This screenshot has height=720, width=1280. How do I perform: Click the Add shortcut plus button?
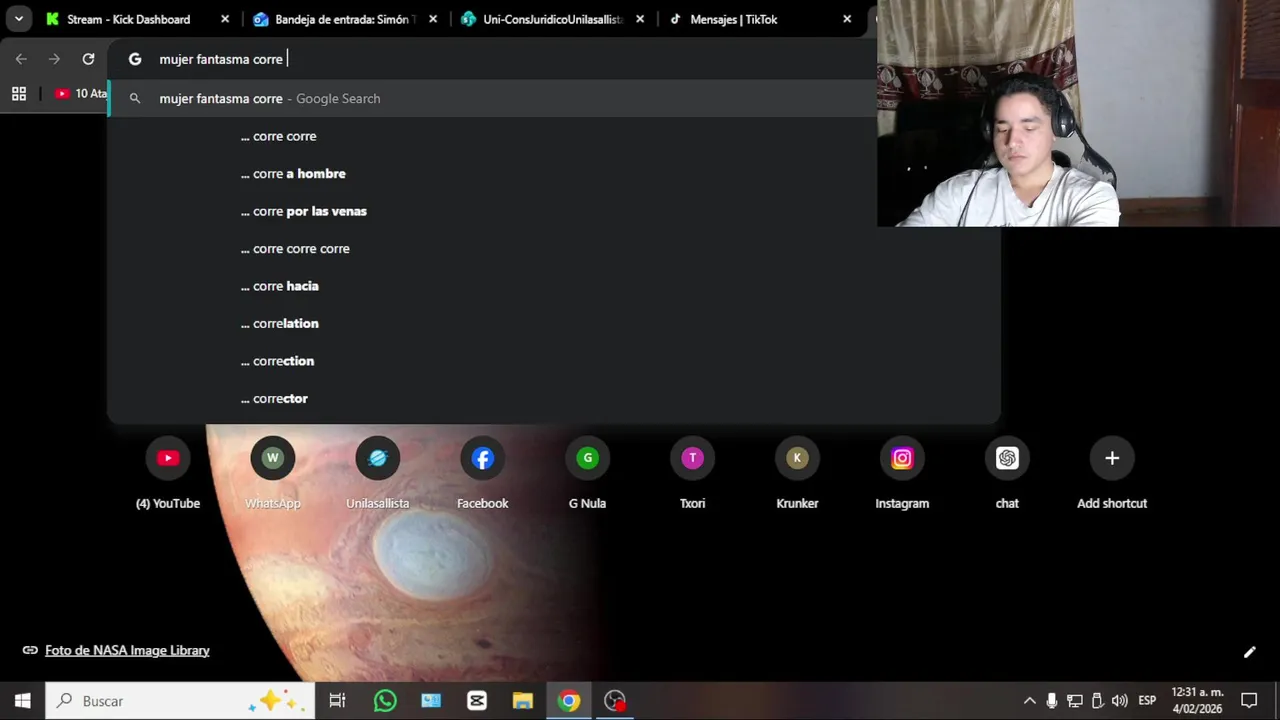pyautogui.click(x=1112, y=458)
